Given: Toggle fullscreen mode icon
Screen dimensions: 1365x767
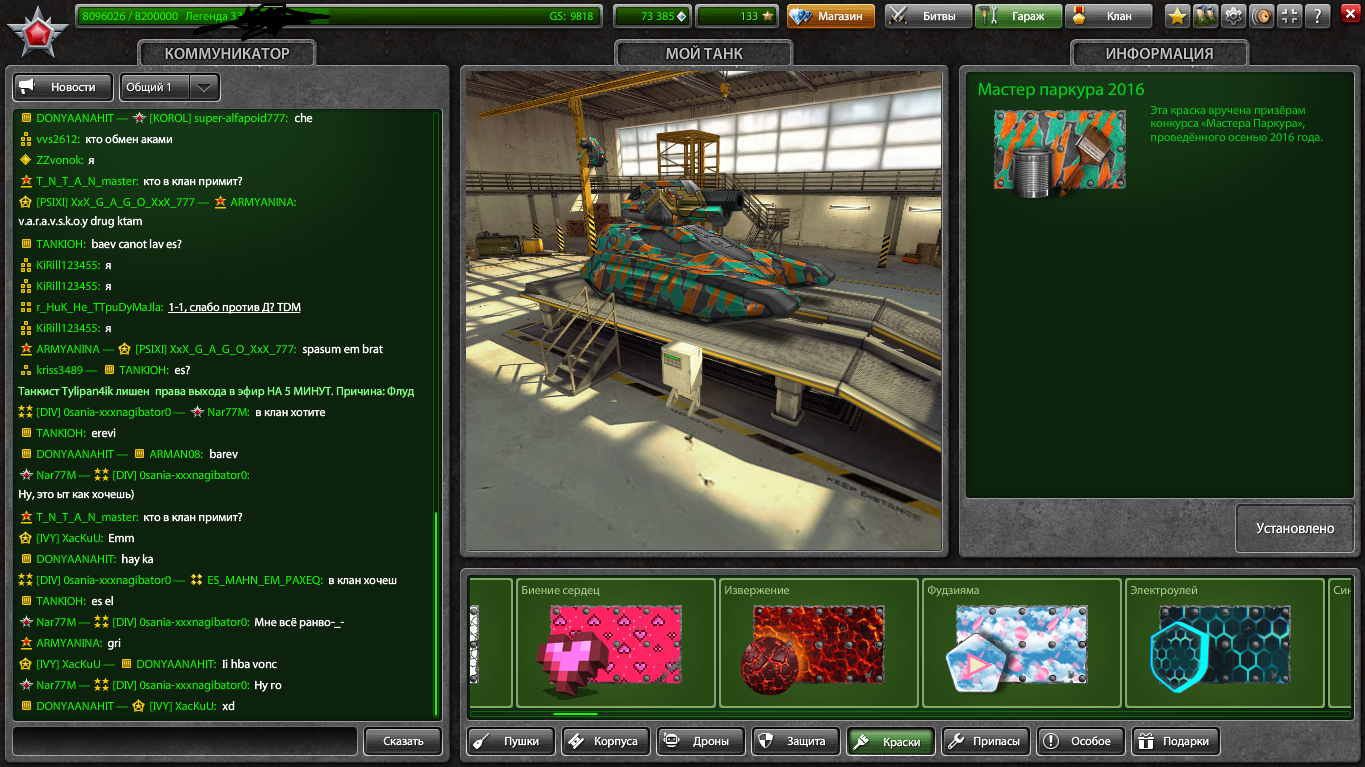Looking at the screenshot, I should (x=1290, y=16).
